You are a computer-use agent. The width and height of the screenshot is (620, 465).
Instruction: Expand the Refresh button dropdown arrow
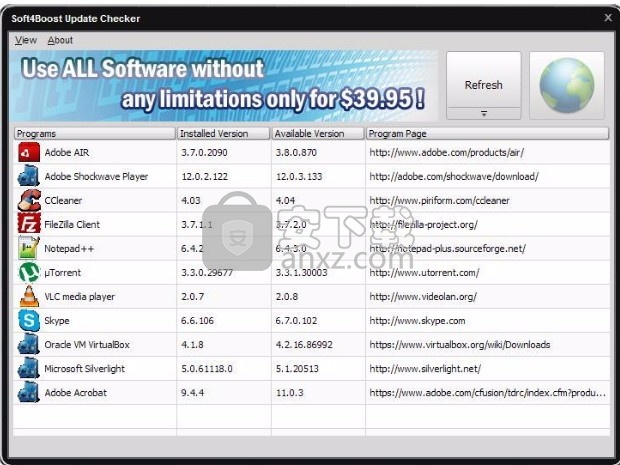point(484,113)
